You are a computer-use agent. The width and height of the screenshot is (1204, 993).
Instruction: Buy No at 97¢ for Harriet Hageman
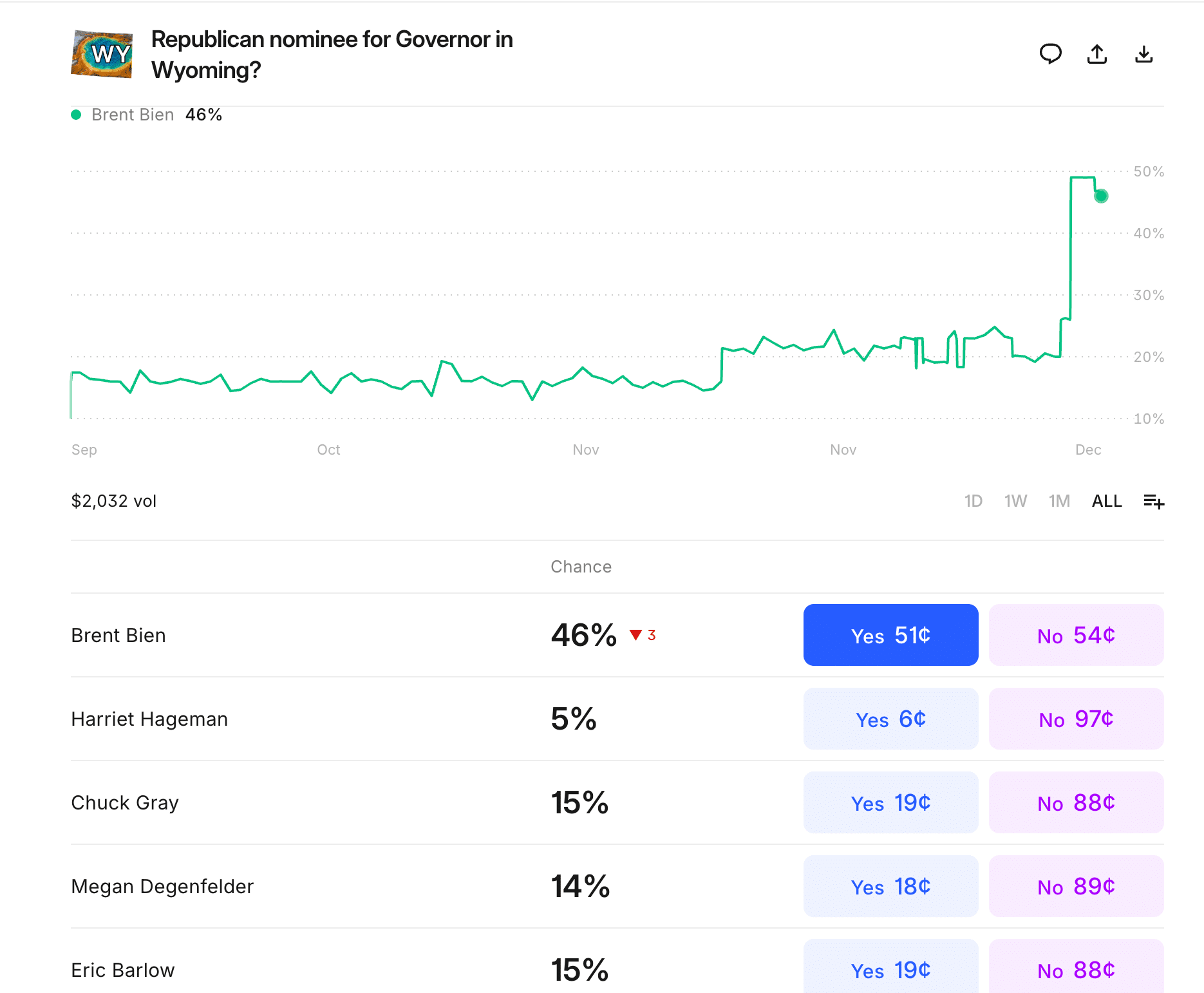(x=1076, y=719)
